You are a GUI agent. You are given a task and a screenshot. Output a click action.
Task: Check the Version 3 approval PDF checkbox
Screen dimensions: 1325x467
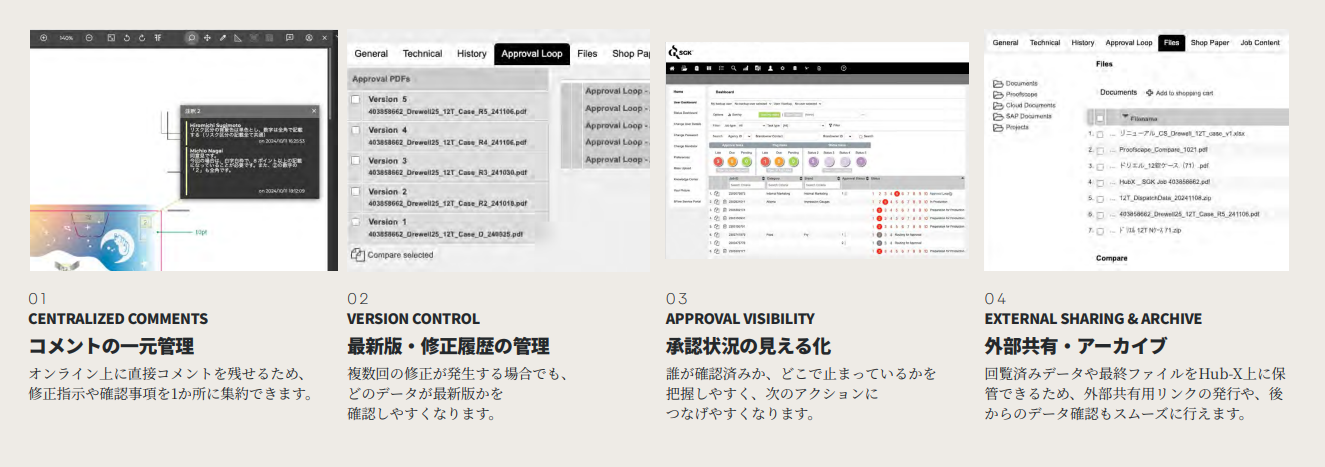[355, 161]
